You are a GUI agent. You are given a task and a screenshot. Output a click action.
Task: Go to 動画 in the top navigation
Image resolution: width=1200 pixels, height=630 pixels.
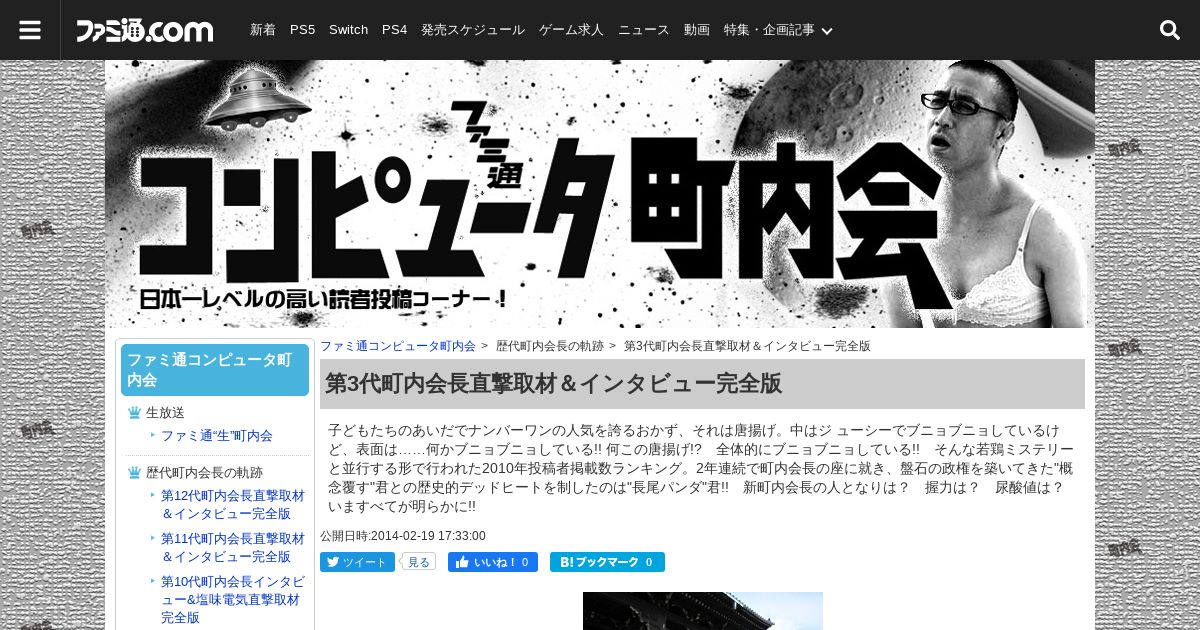point(697,30)
